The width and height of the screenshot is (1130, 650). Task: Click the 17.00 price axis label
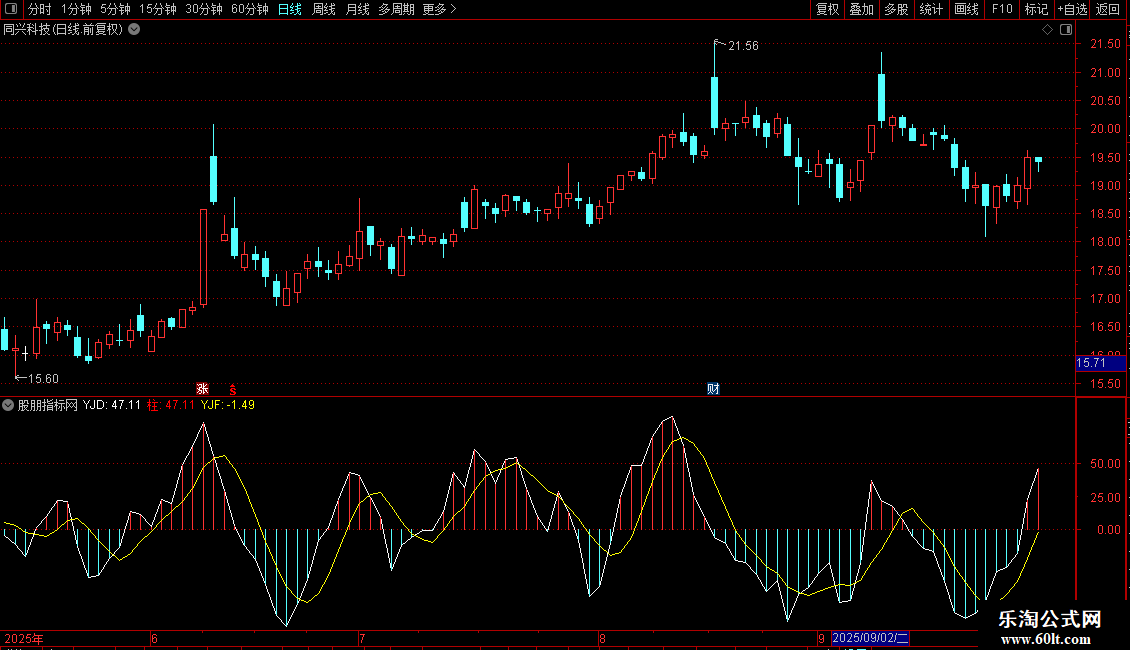[1105, 299]
